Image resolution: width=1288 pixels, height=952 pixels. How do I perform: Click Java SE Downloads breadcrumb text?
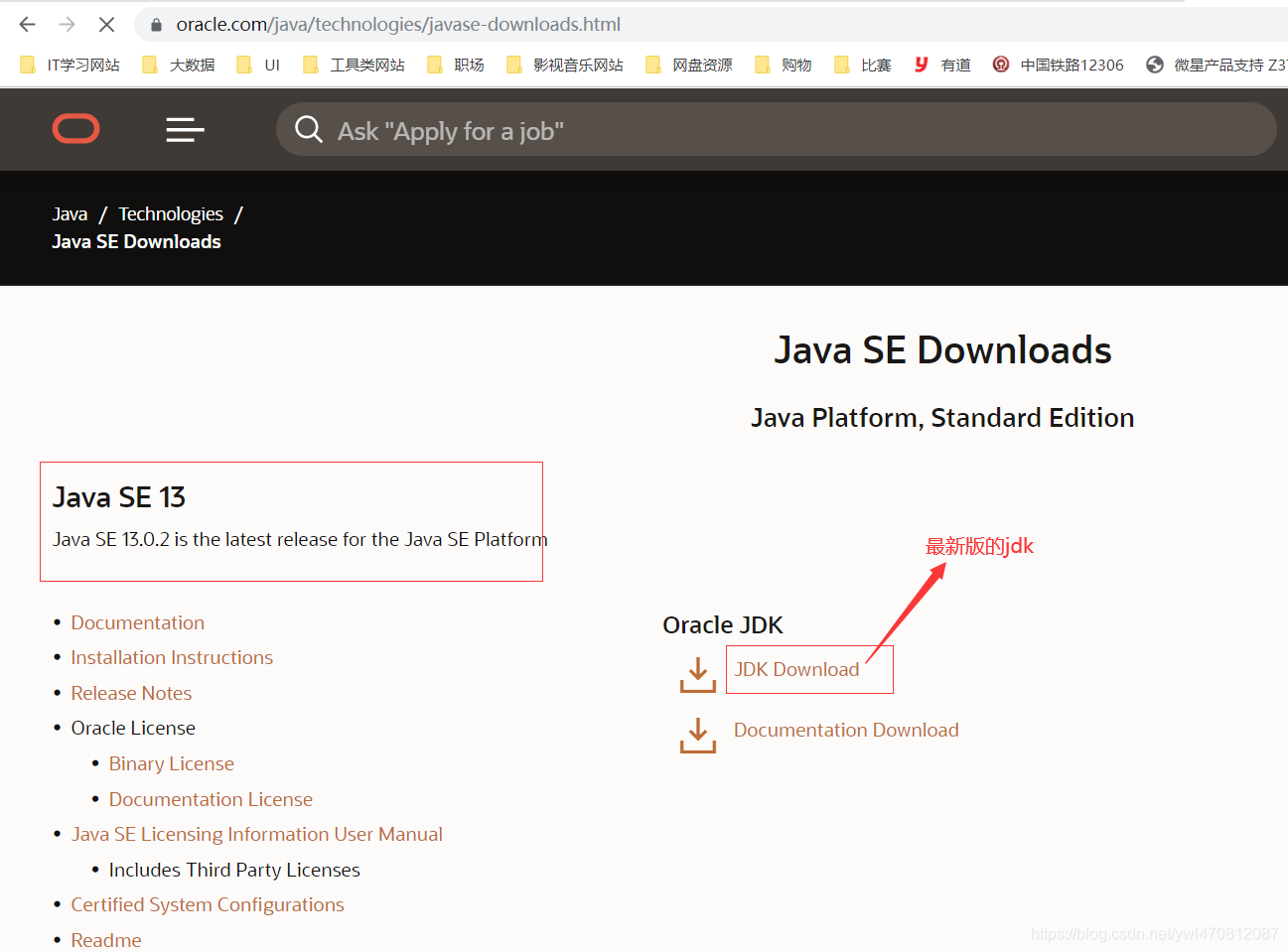tap(136, 241)
